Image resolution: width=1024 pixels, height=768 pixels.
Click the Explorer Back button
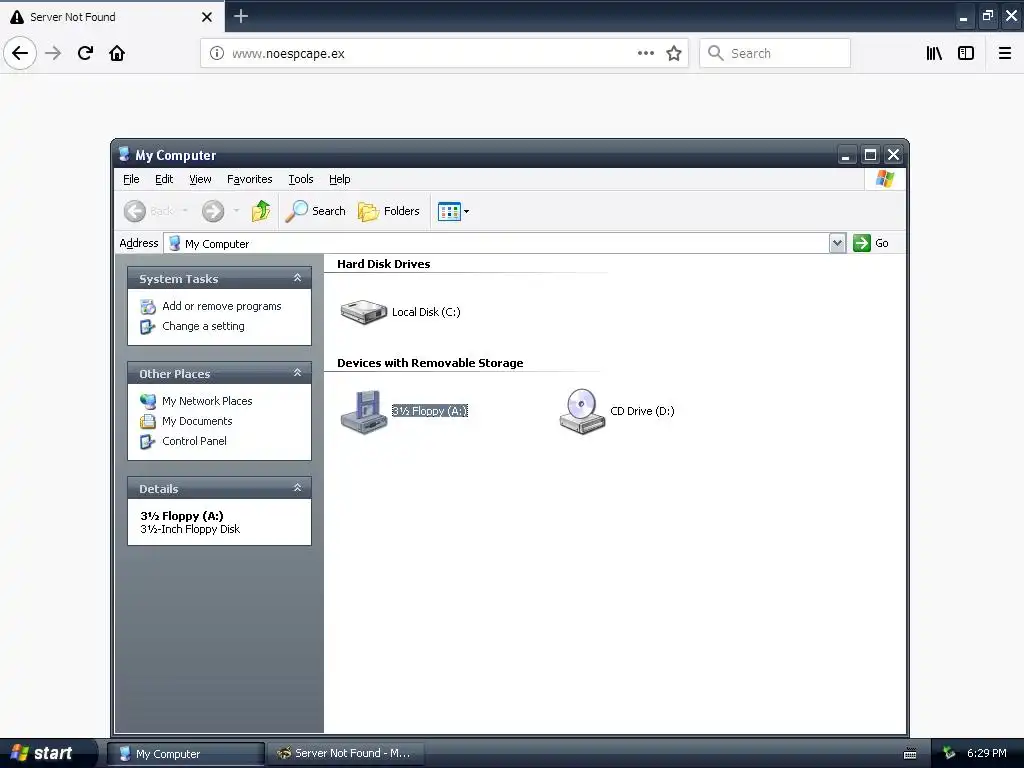point(149,211)
